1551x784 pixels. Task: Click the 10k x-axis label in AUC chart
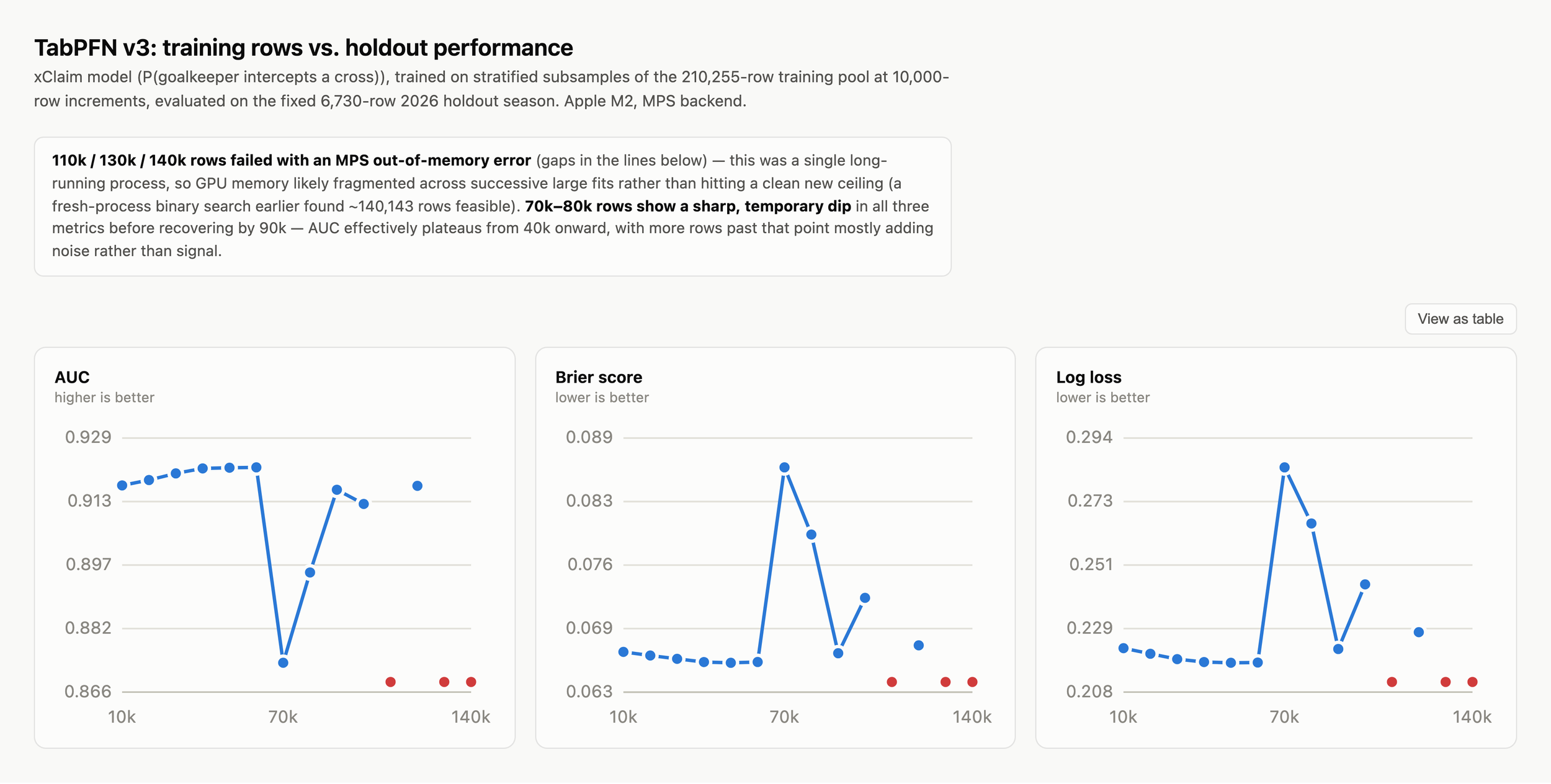coord(122,717)
